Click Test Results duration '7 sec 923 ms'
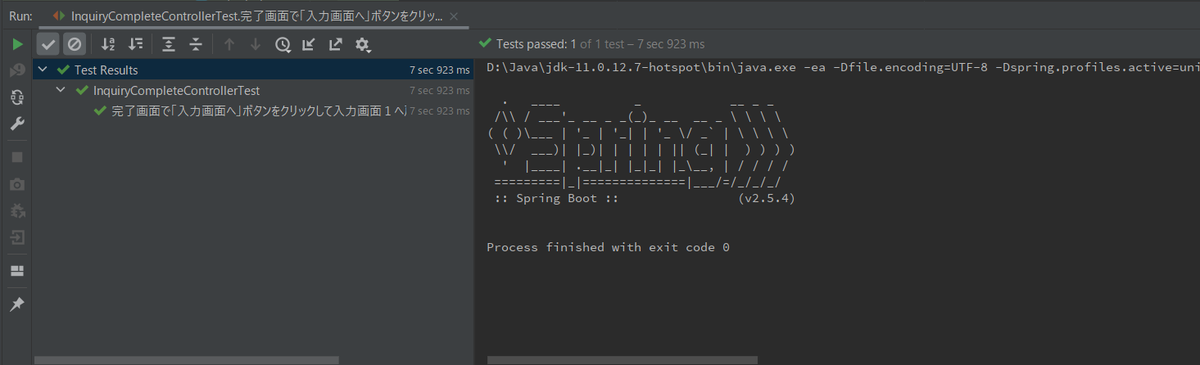This screenshot has height=365, width=1200. pos(439,70)
